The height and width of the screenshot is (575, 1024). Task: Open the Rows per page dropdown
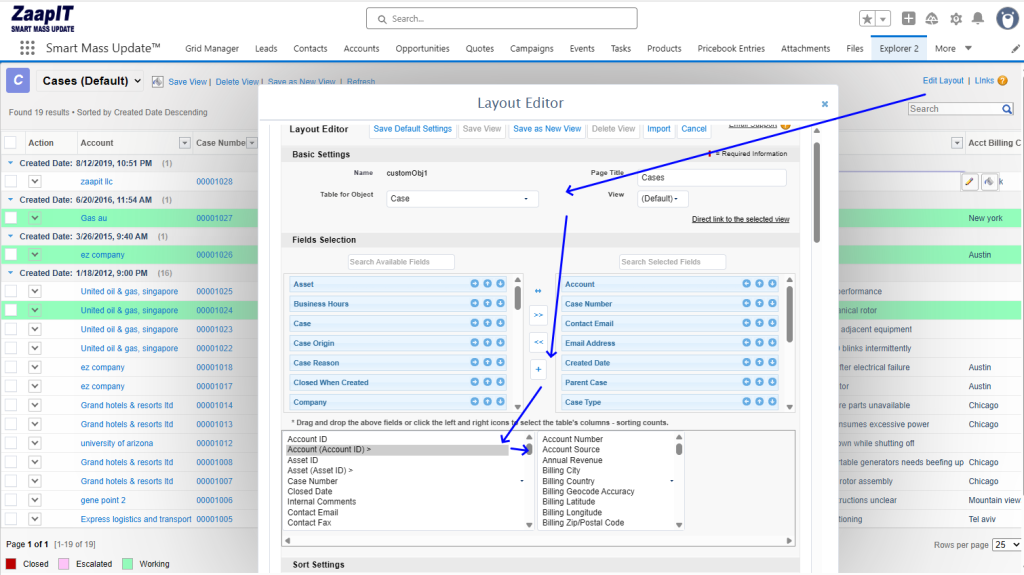click(x=1006, y=544)
